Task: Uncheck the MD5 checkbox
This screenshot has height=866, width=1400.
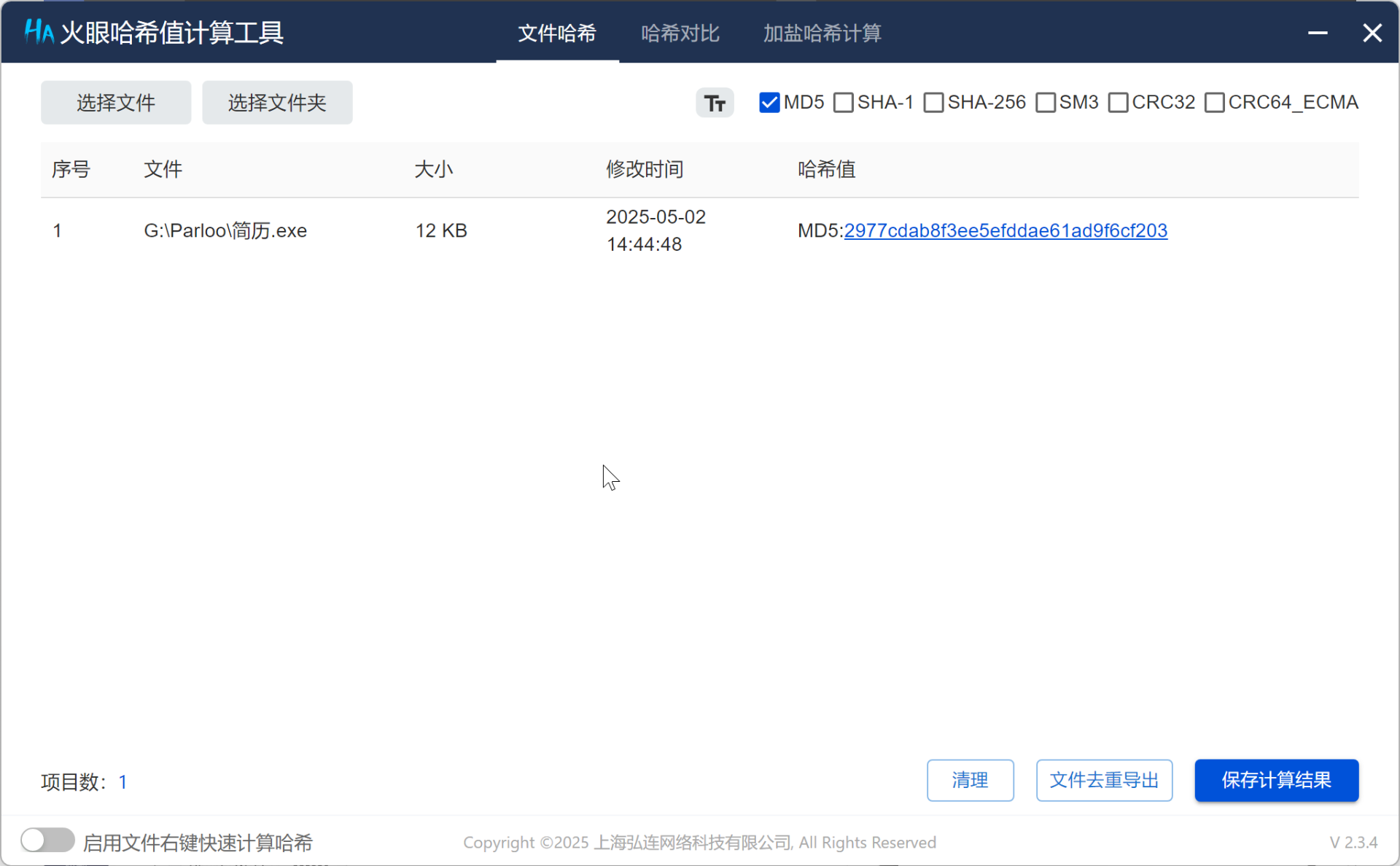Action: [769, 103]
